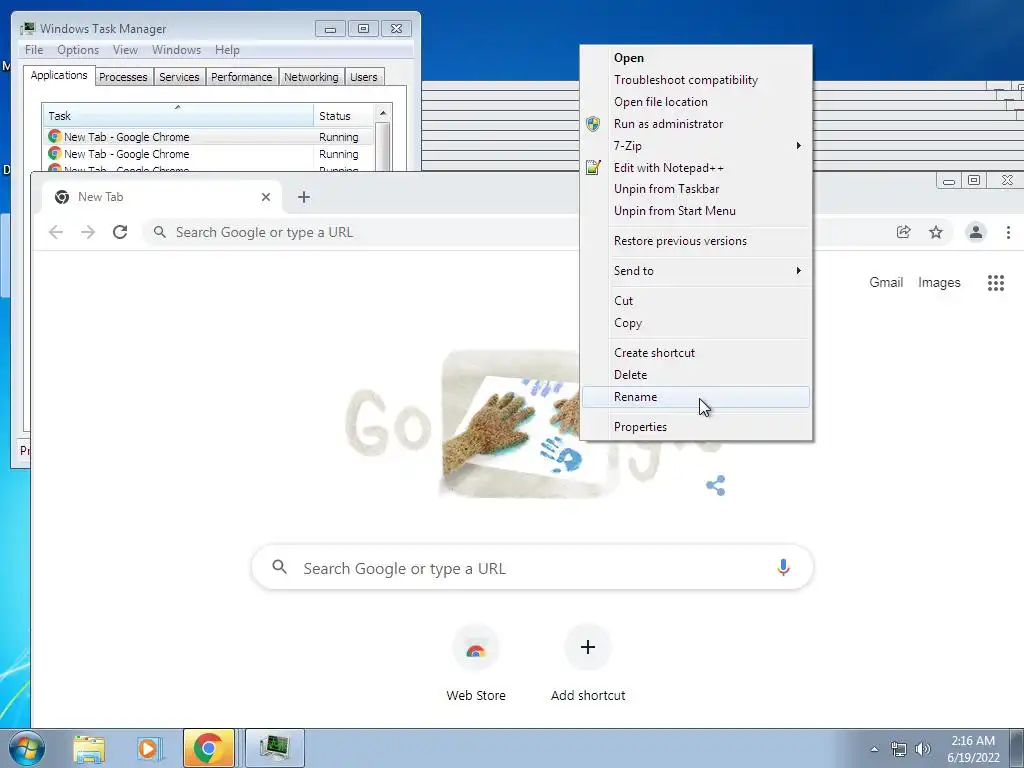Open the Task Manager Help menu
The image size is (1024, 768).
coord(227,50)
